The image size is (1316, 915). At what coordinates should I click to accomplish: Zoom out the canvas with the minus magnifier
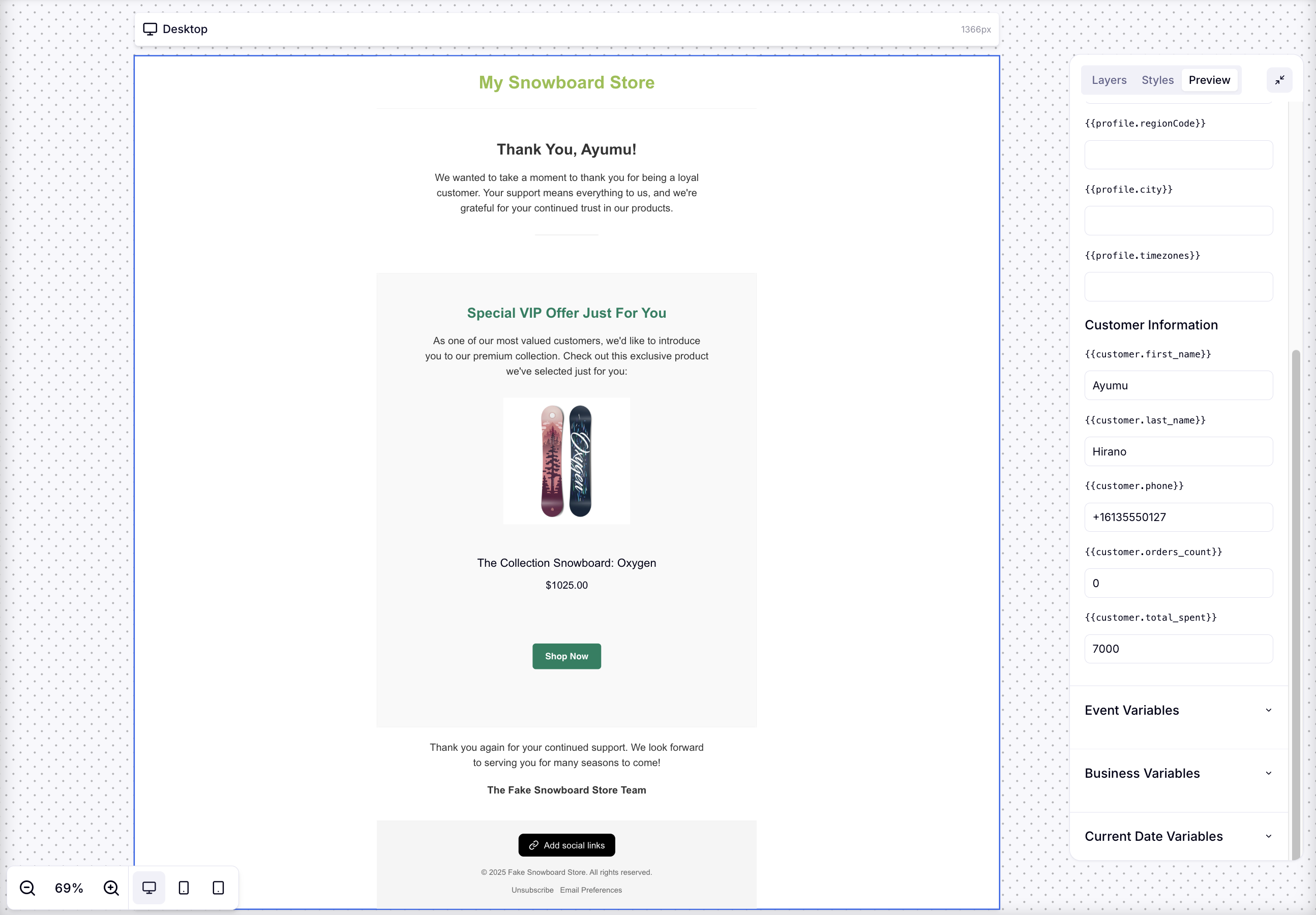27,888
